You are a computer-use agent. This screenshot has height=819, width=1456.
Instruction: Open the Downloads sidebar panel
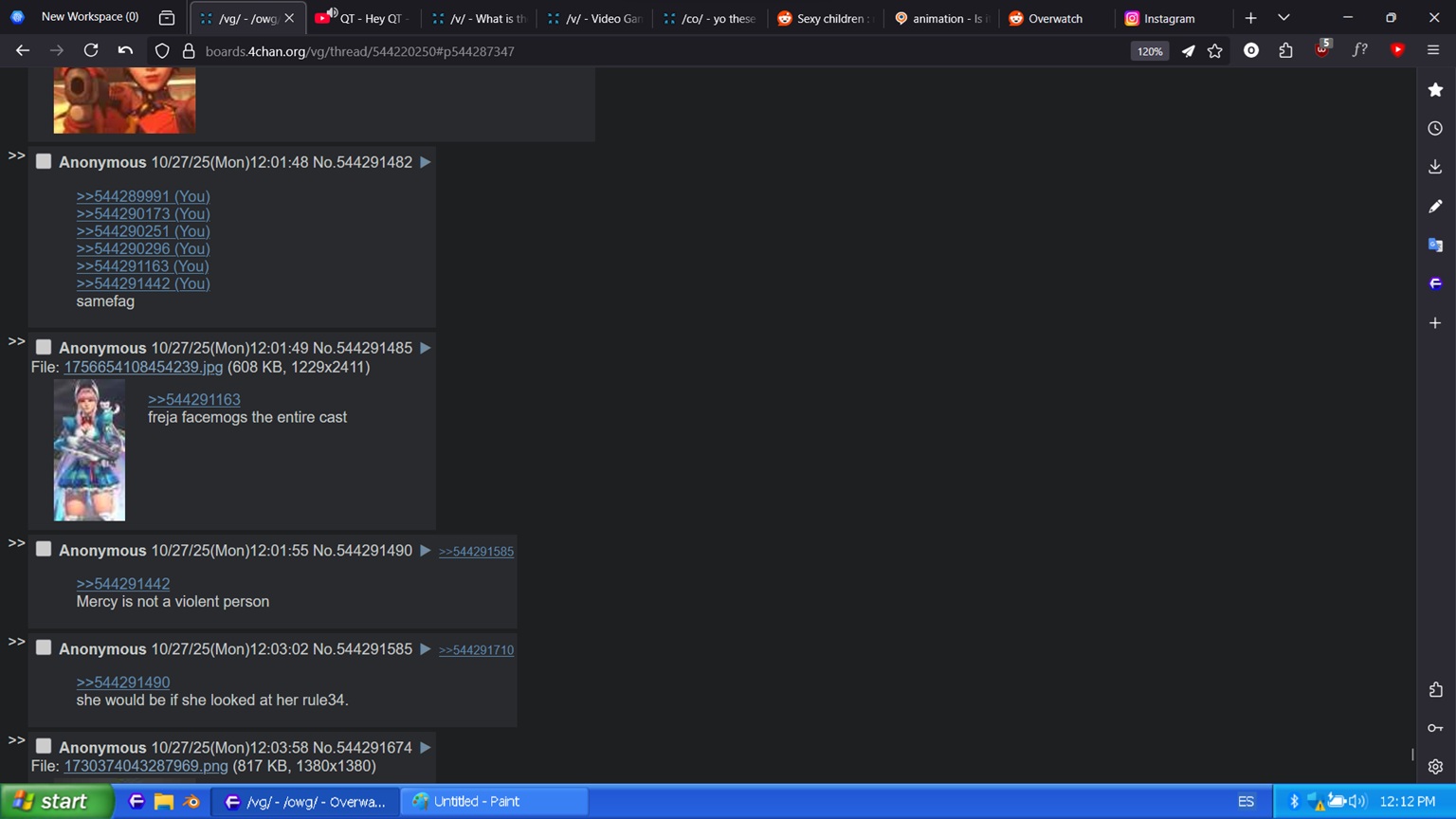[x=1436, y=167]
